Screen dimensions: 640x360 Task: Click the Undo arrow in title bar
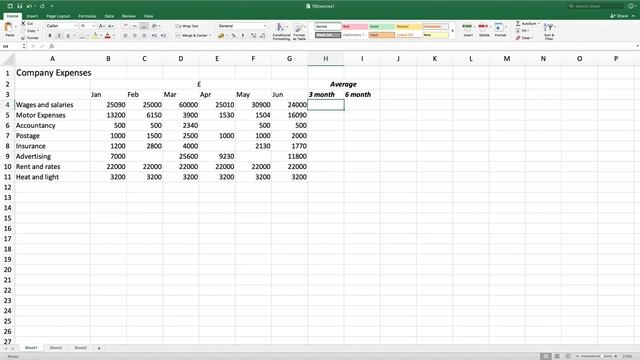click(x=29, y=6)
